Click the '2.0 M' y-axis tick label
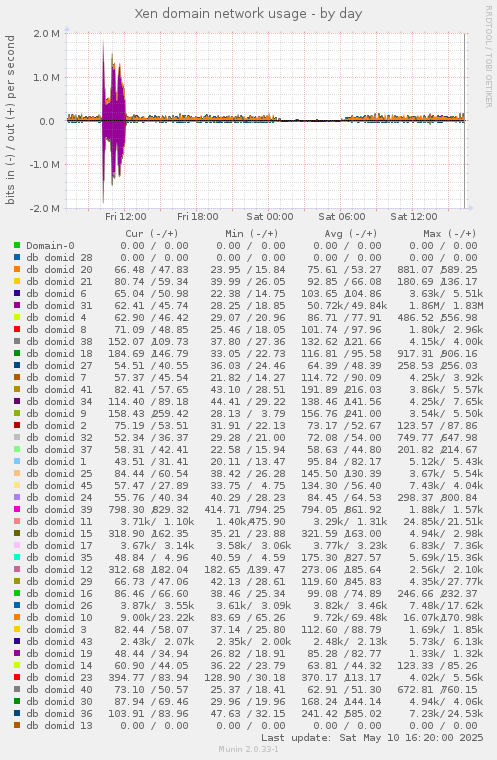The height and width of the screenshot is (760, 497). coord(48,33)
